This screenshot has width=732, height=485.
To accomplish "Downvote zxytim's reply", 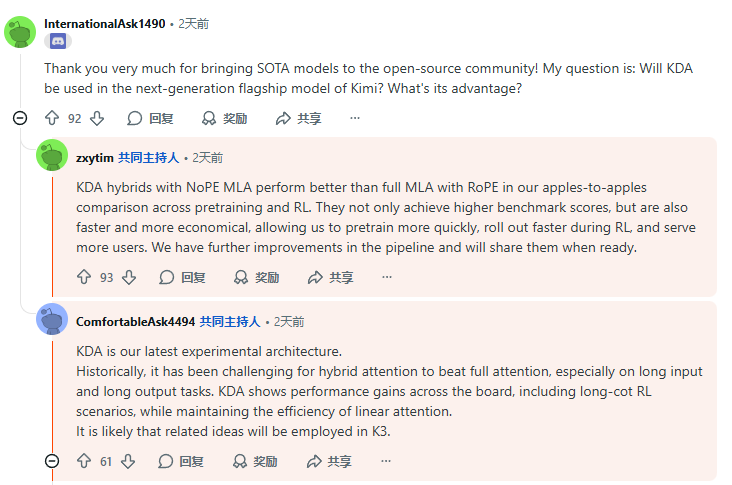I will coord(129,277).
